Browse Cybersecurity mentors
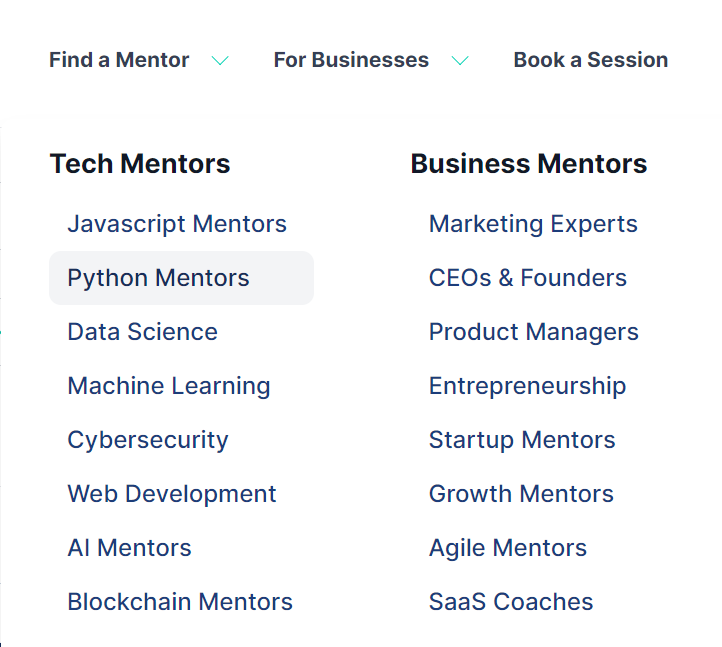The height and width of the screenshot is (647, 722). 148,440
